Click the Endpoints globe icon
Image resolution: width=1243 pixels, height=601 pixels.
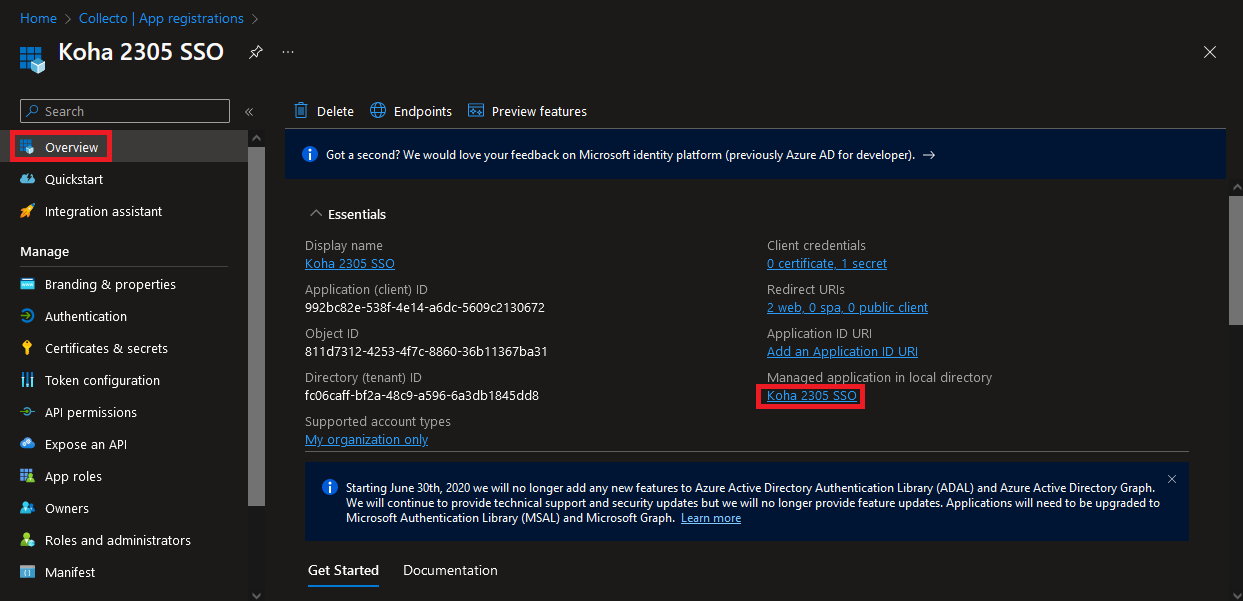point(378,110)
